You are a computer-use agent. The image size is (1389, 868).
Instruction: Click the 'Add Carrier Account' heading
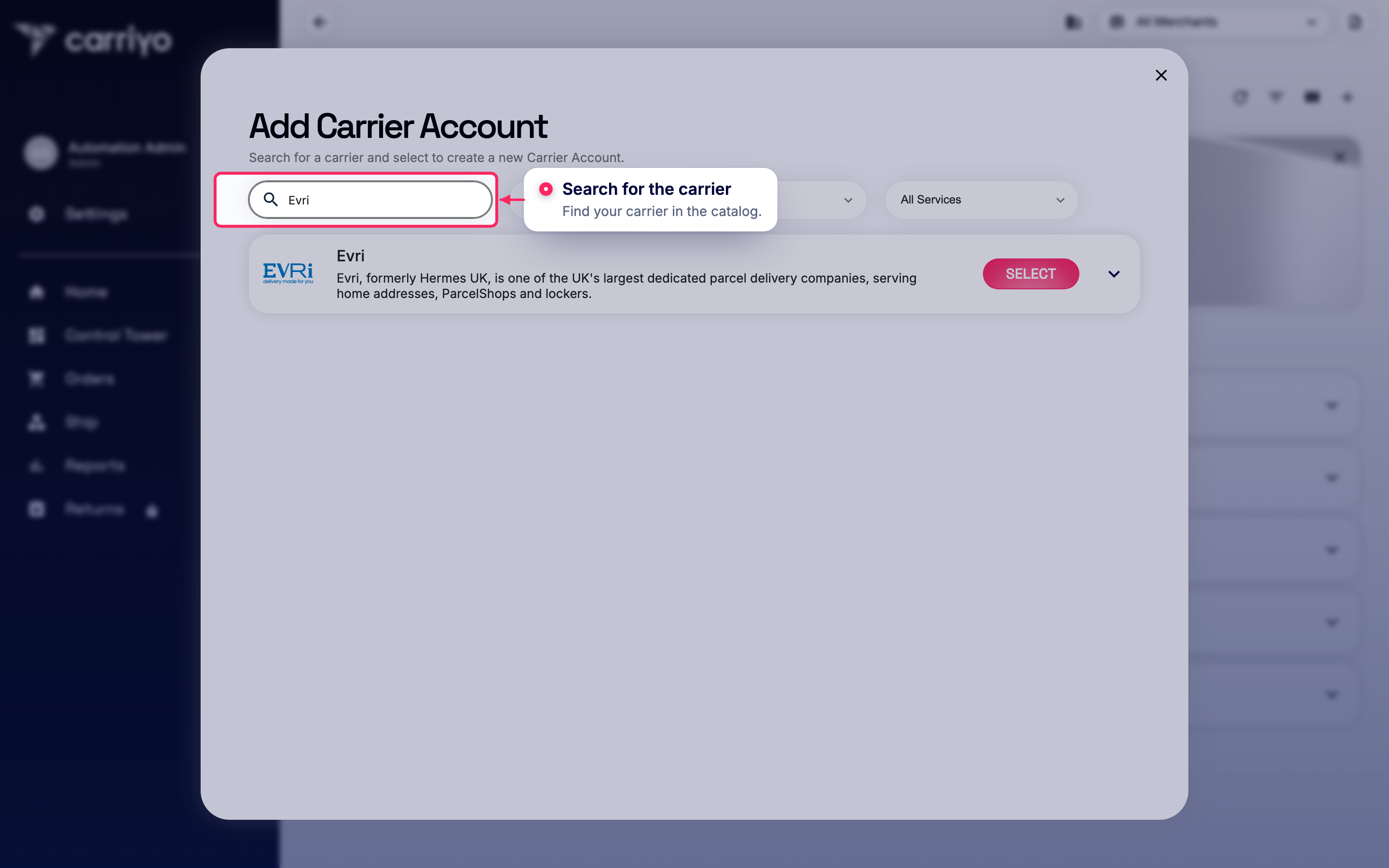(398, 126)
